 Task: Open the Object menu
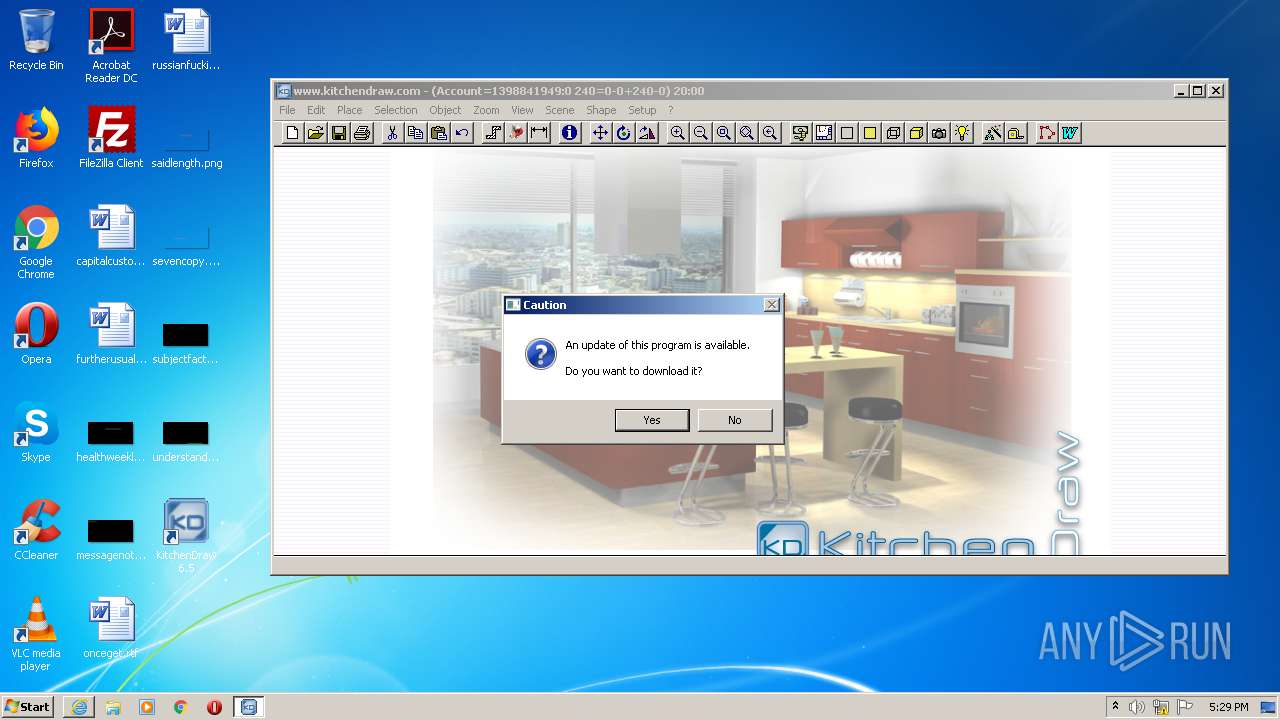tap(445, 110)
